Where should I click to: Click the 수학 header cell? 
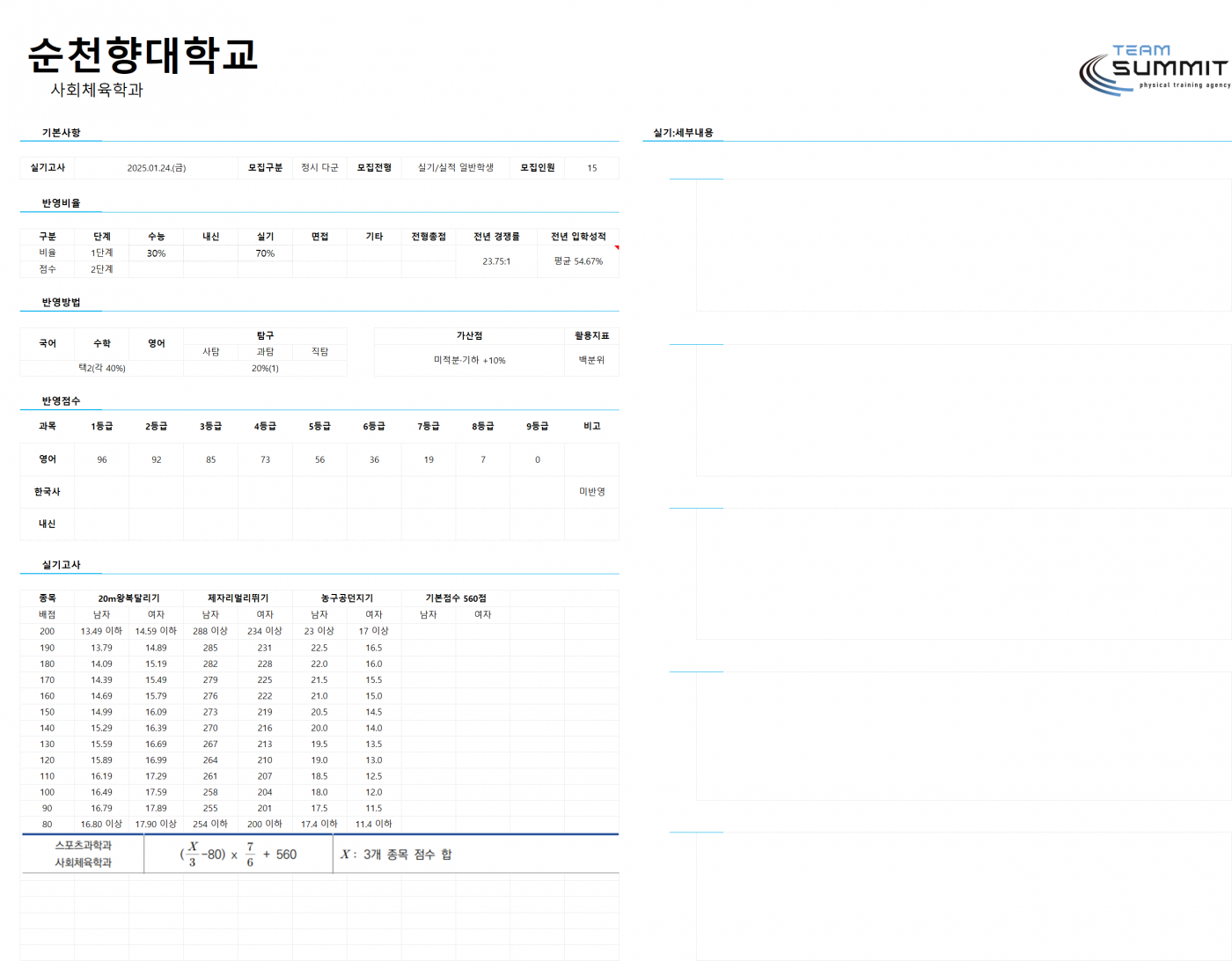[102, 344]
